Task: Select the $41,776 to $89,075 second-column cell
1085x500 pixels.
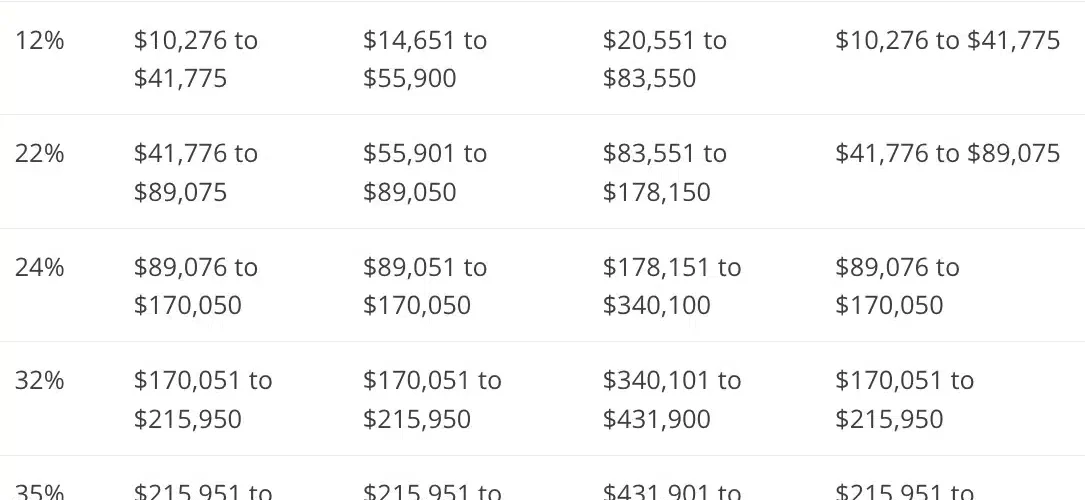Action: (196, 172)
